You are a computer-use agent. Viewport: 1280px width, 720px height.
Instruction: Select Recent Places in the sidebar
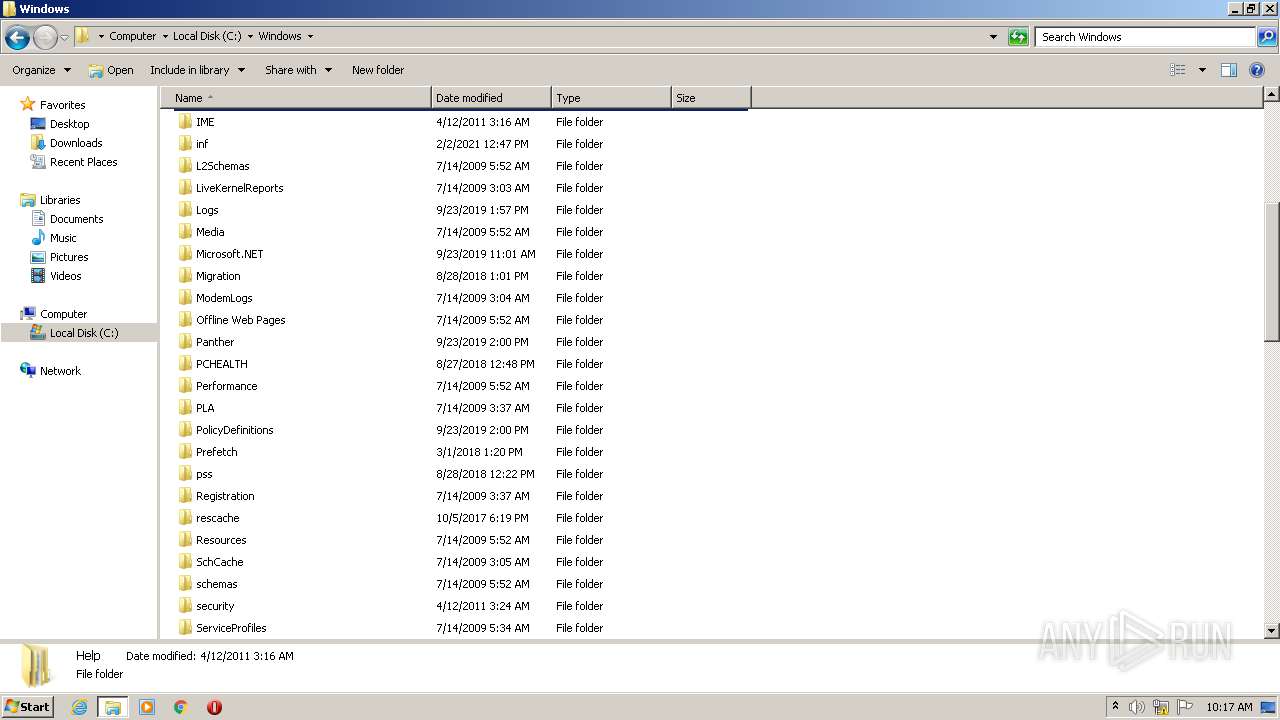click(83, 162)
